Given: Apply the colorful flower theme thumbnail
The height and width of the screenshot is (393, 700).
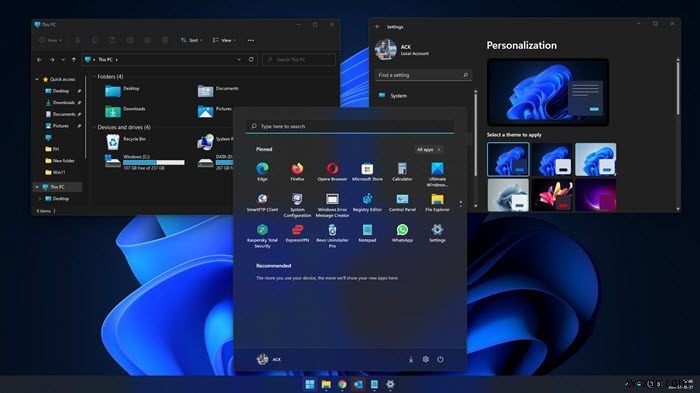Looking at the screenshot, I should (x=552, y=195).
